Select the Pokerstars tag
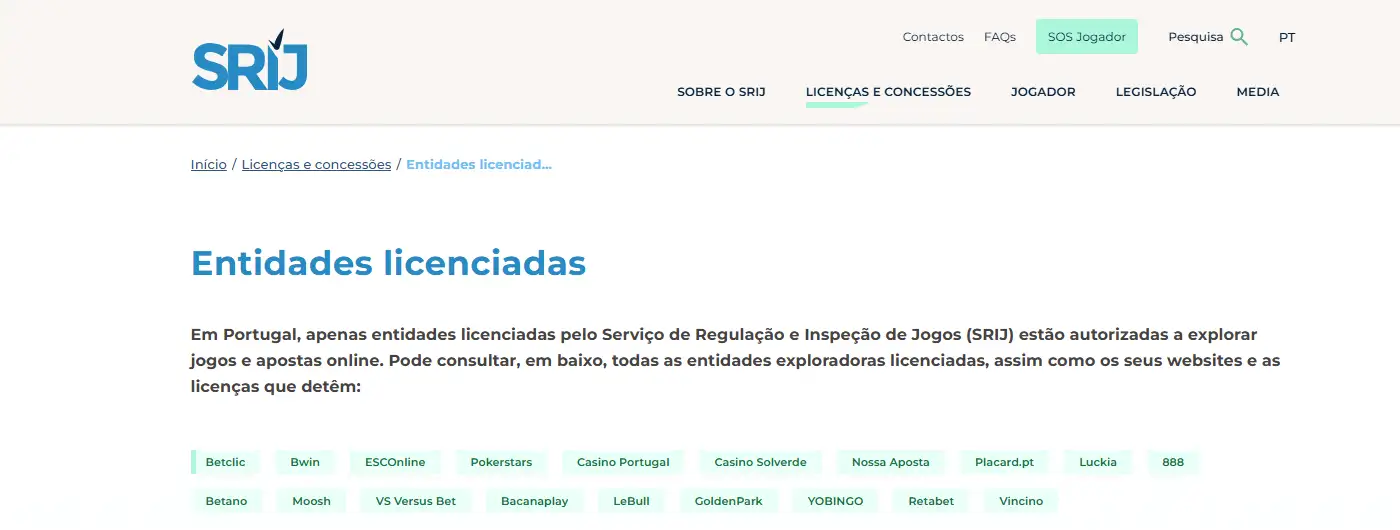The width and height of the screenshot is (1400, 530). pos(501,462)
